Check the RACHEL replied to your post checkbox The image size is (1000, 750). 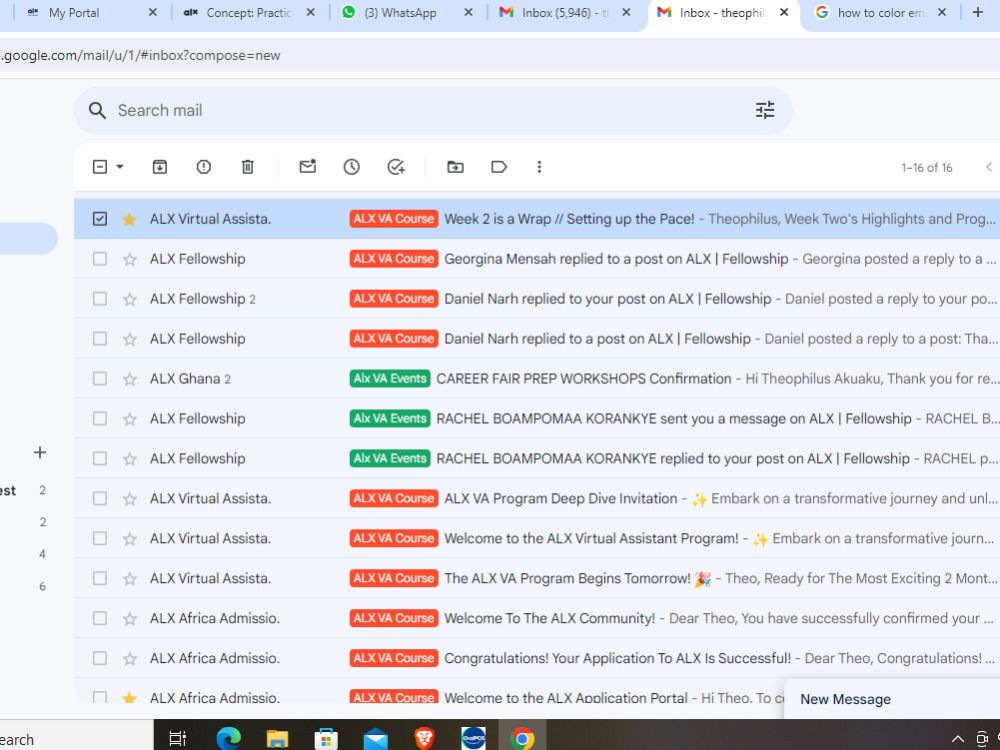coord(99,459)
